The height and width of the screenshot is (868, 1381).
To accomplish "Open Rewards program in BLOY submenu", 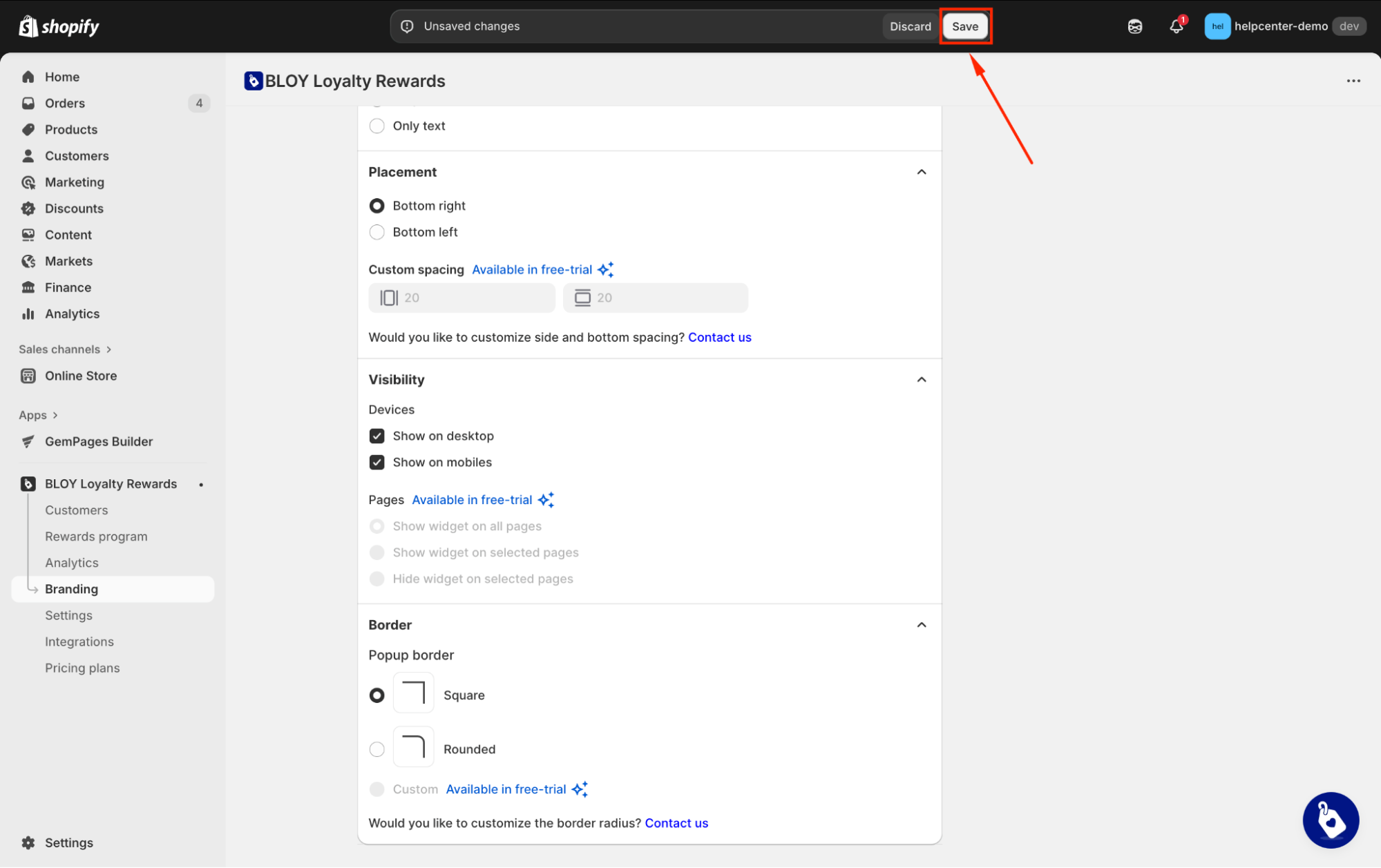I will pos(96,537).
